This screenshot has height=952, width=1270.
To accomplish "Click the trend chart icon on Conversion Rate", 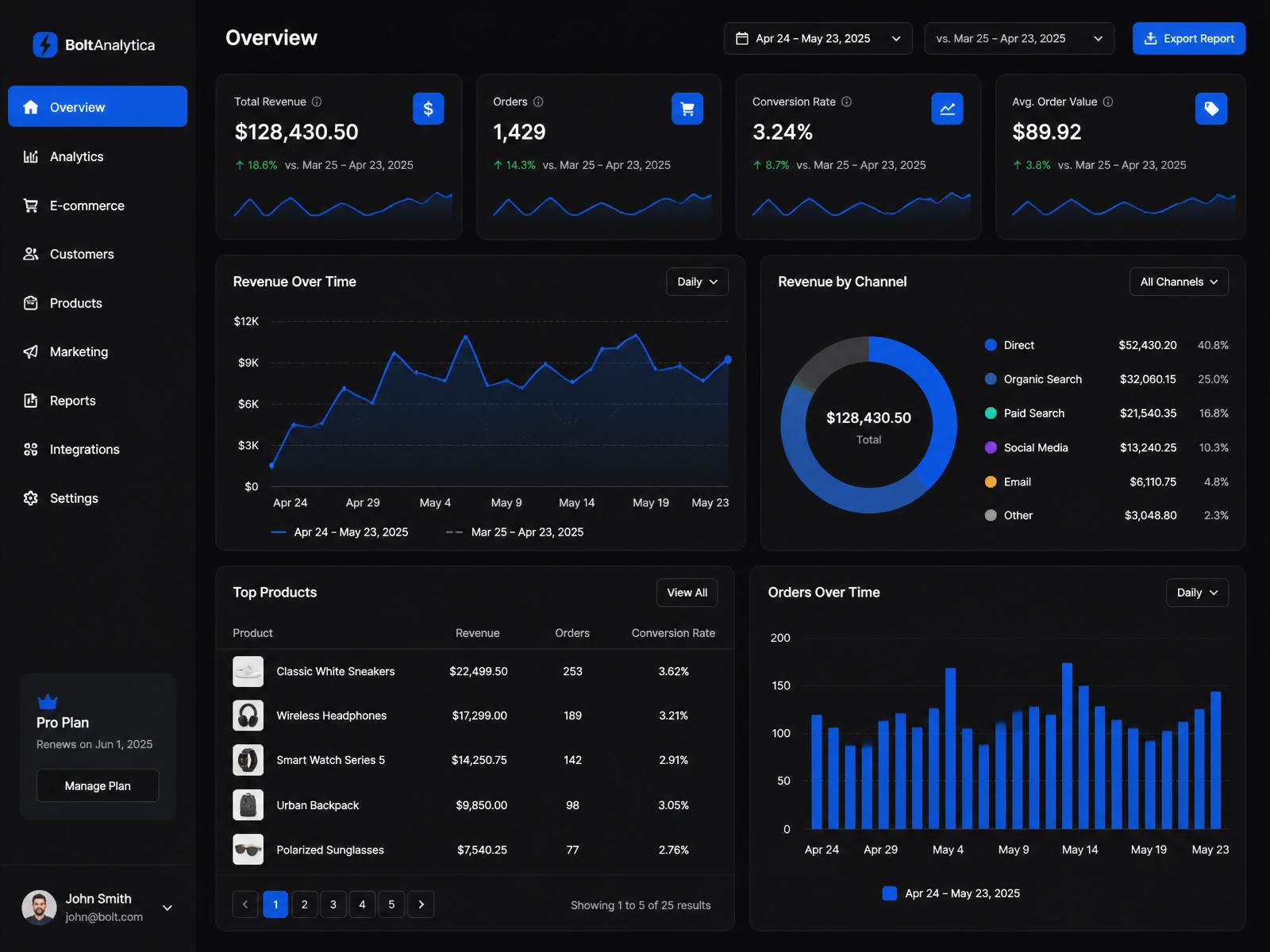I will coord(947,109).
